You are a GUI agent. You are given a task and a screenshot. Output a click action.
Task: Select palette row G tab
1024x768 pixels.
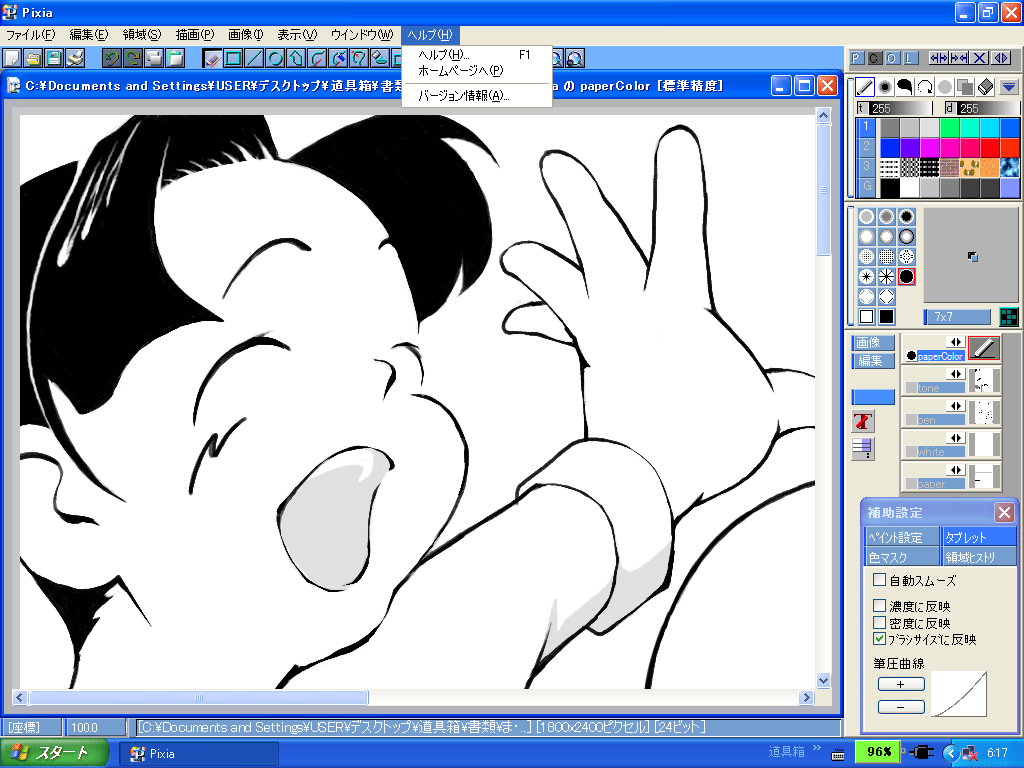[866, 187]
